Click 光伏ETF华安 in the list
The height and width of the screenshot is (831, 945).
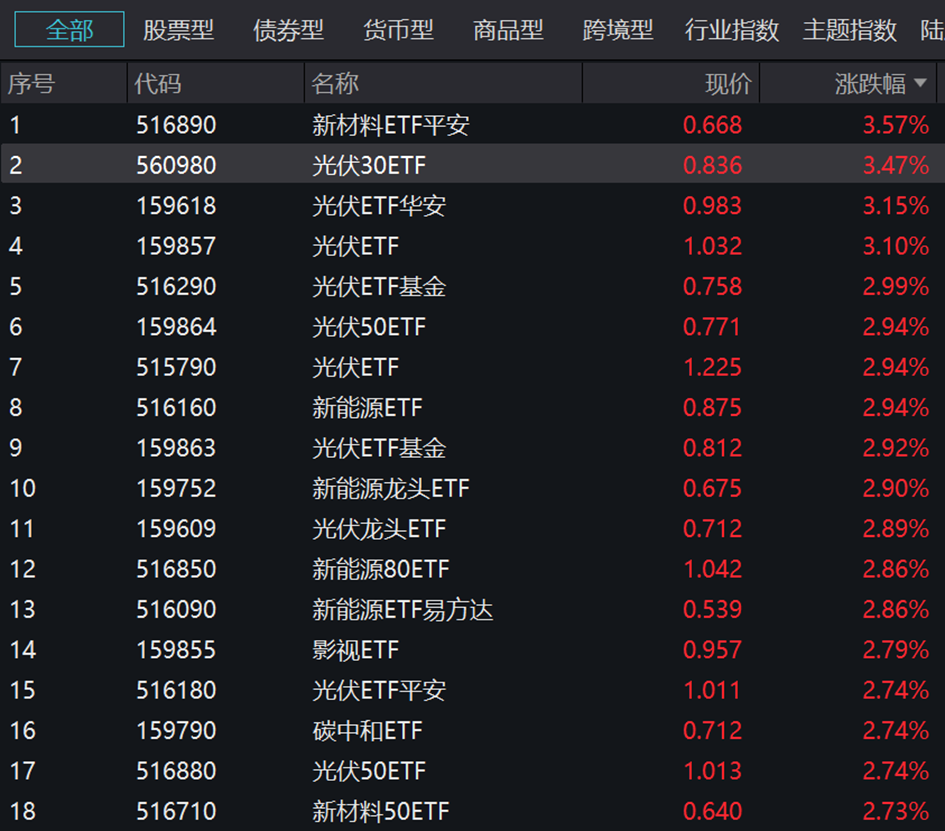tap(379, 206)
